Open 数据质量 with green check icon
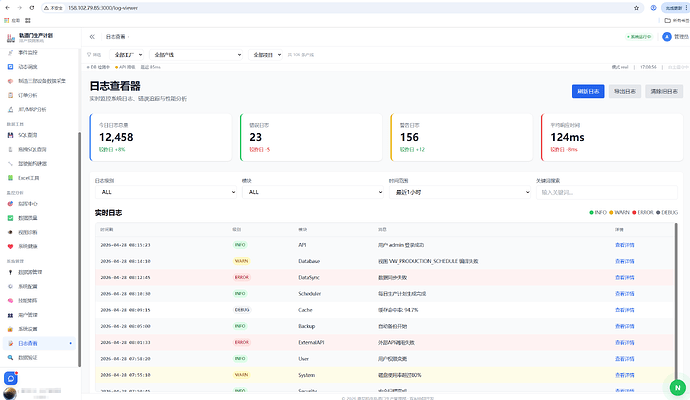 tap(28, 218)
